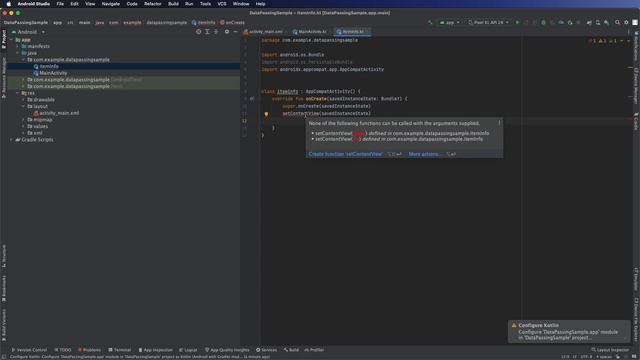The height and width of the screenshot is (360, 640).
Task: Click the Debug app bug icon
Action: (543, 22)
